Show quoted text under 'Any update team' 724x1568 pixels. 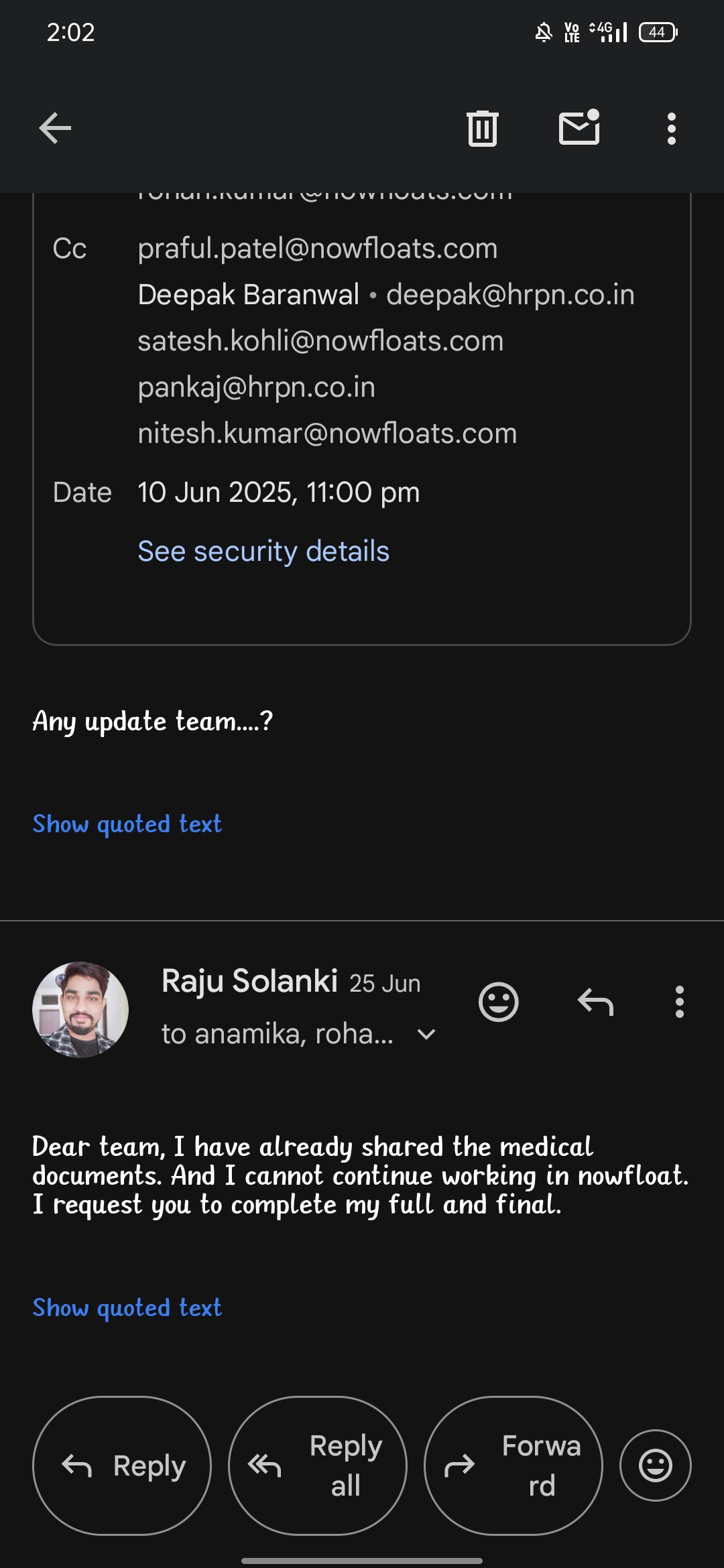tap(127, 824)
